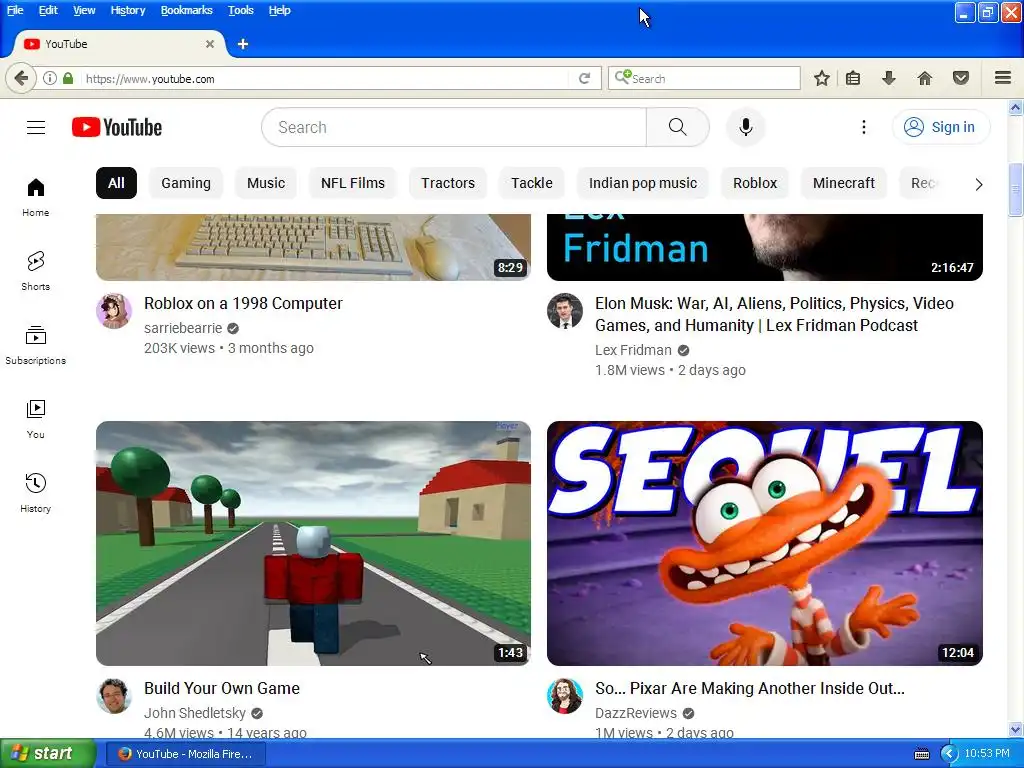Click DazzReviews channel avatar
Screen dimensions: 1024x768
[x=564, y=696]
